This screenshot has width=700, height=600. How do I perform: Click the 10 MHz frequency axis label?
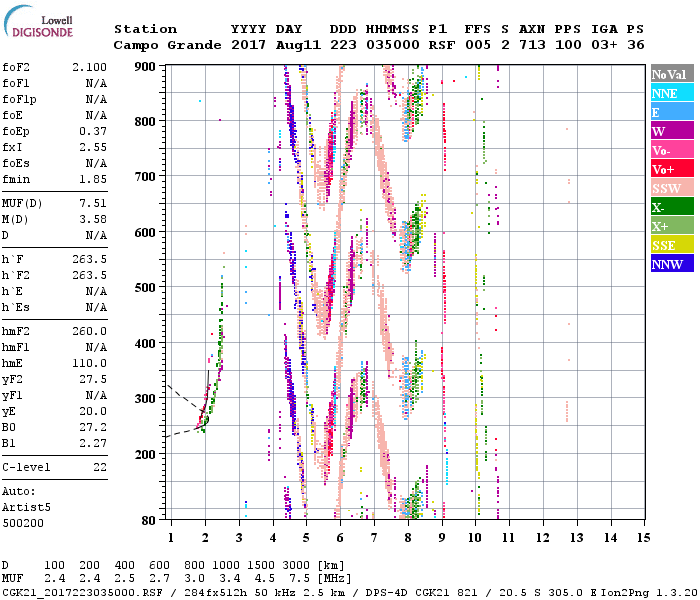pos(475,538)
